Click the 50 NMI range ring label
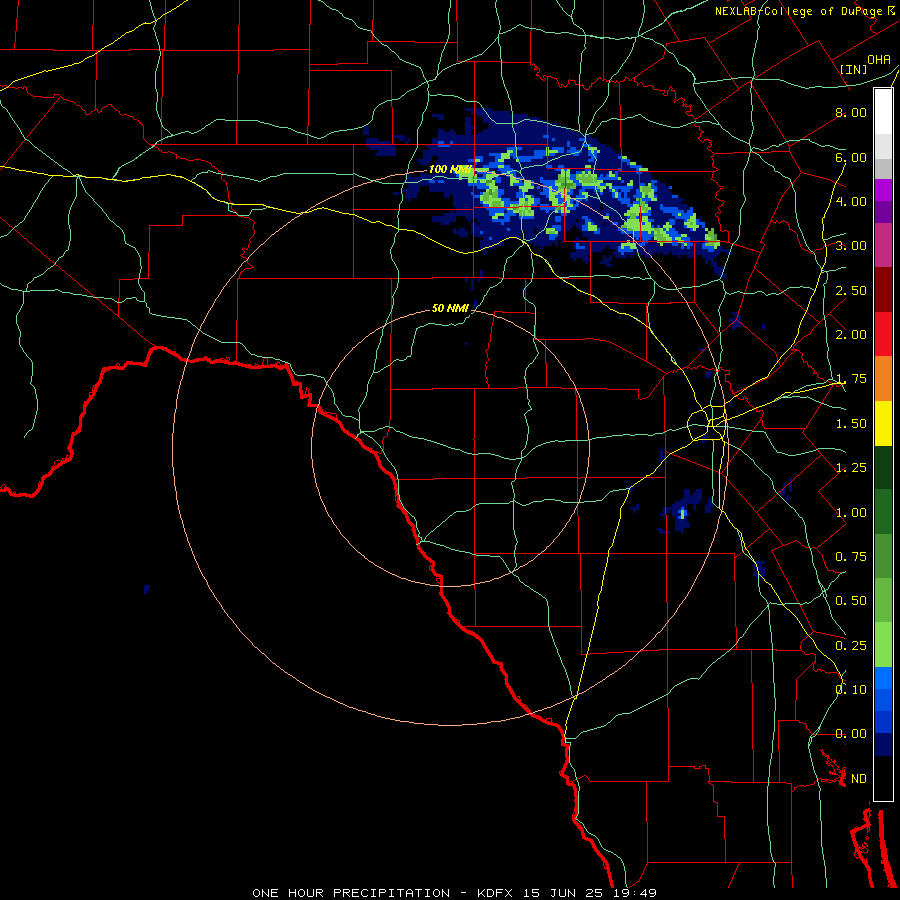This screenshot has height=900, width=900. tap(450, 308)
